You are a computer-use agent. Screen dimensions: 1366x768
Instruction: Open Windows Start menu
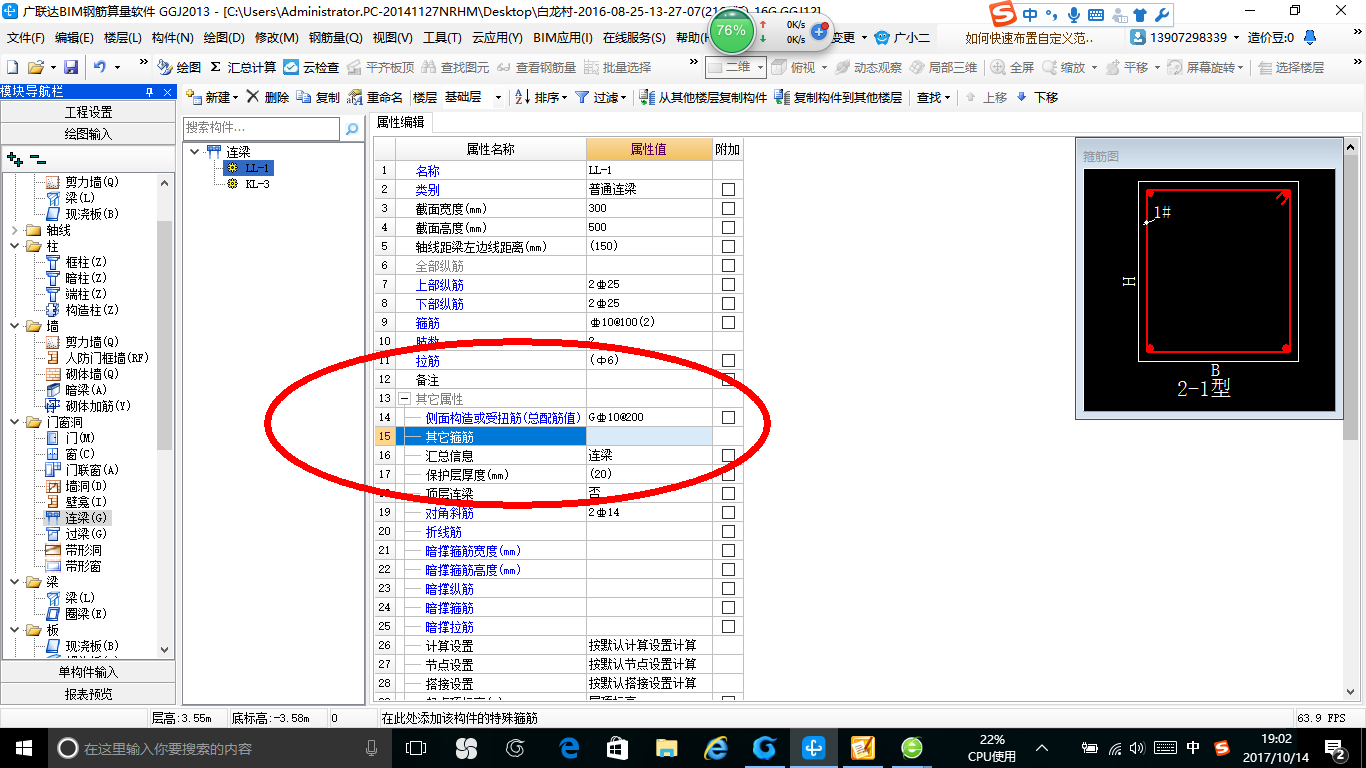click(23, 747)
